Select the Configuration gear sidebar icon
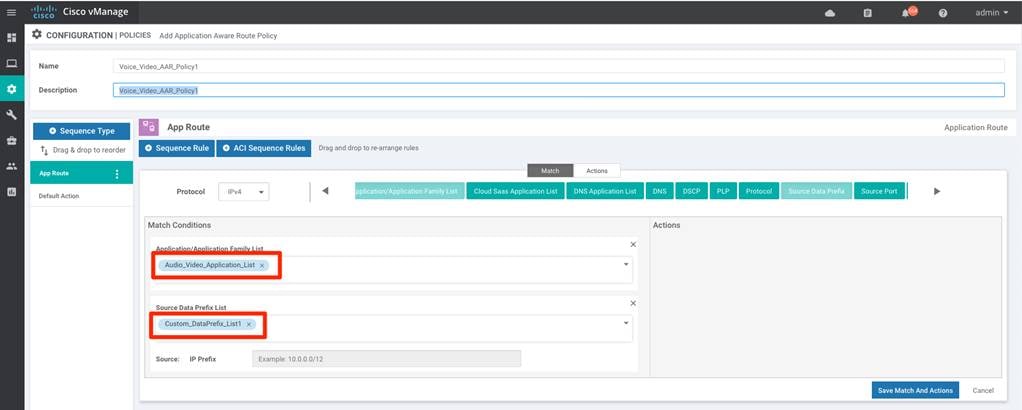This screenshot has width=1022, height=410. click(x=11, y=89)
